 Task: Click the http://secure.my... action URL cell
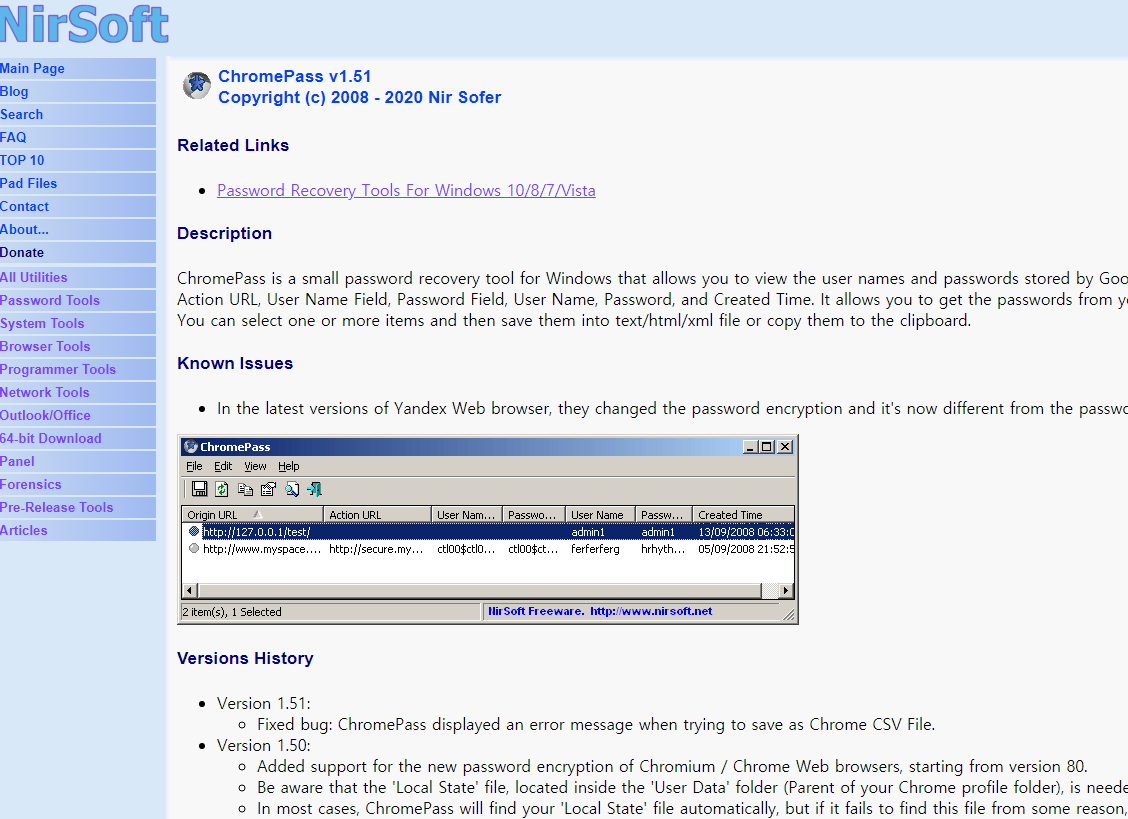(376, 549)
